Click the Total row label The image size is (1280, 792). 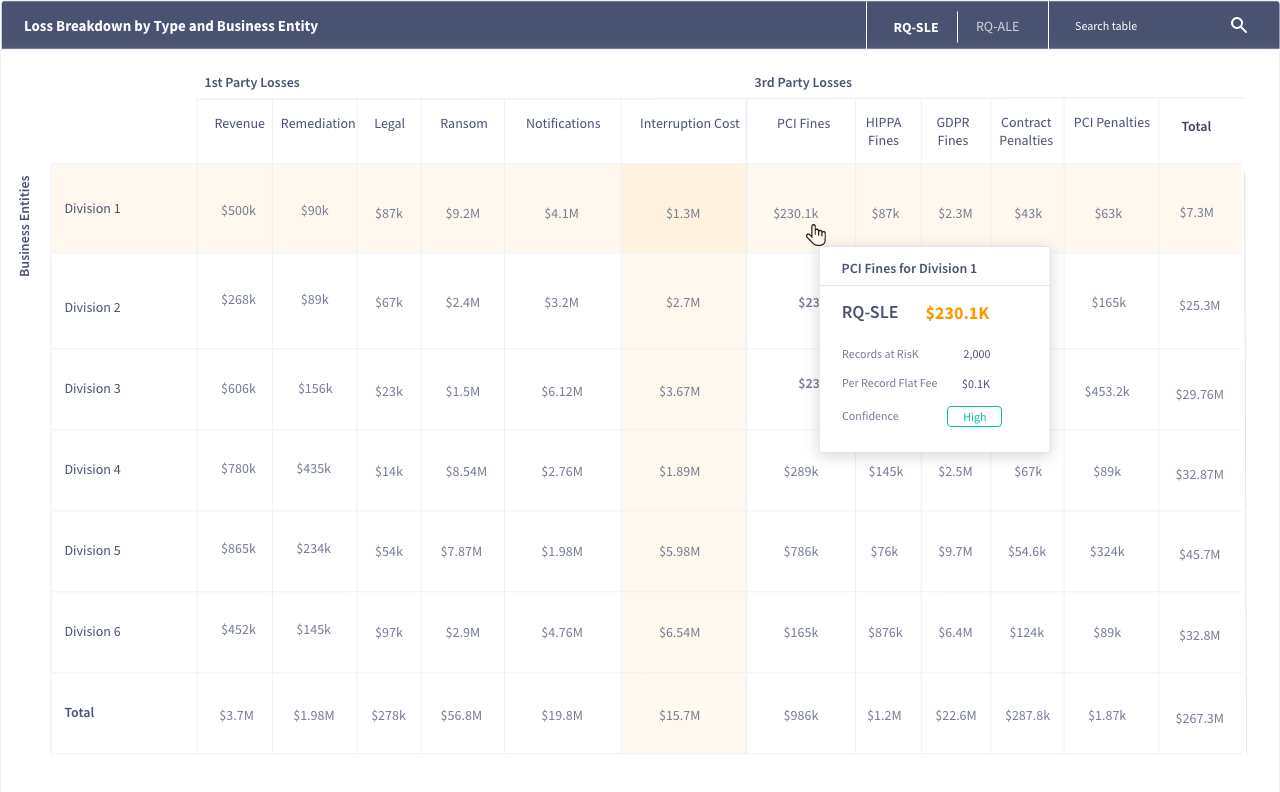pyautogui.click(x=79, y=713)
